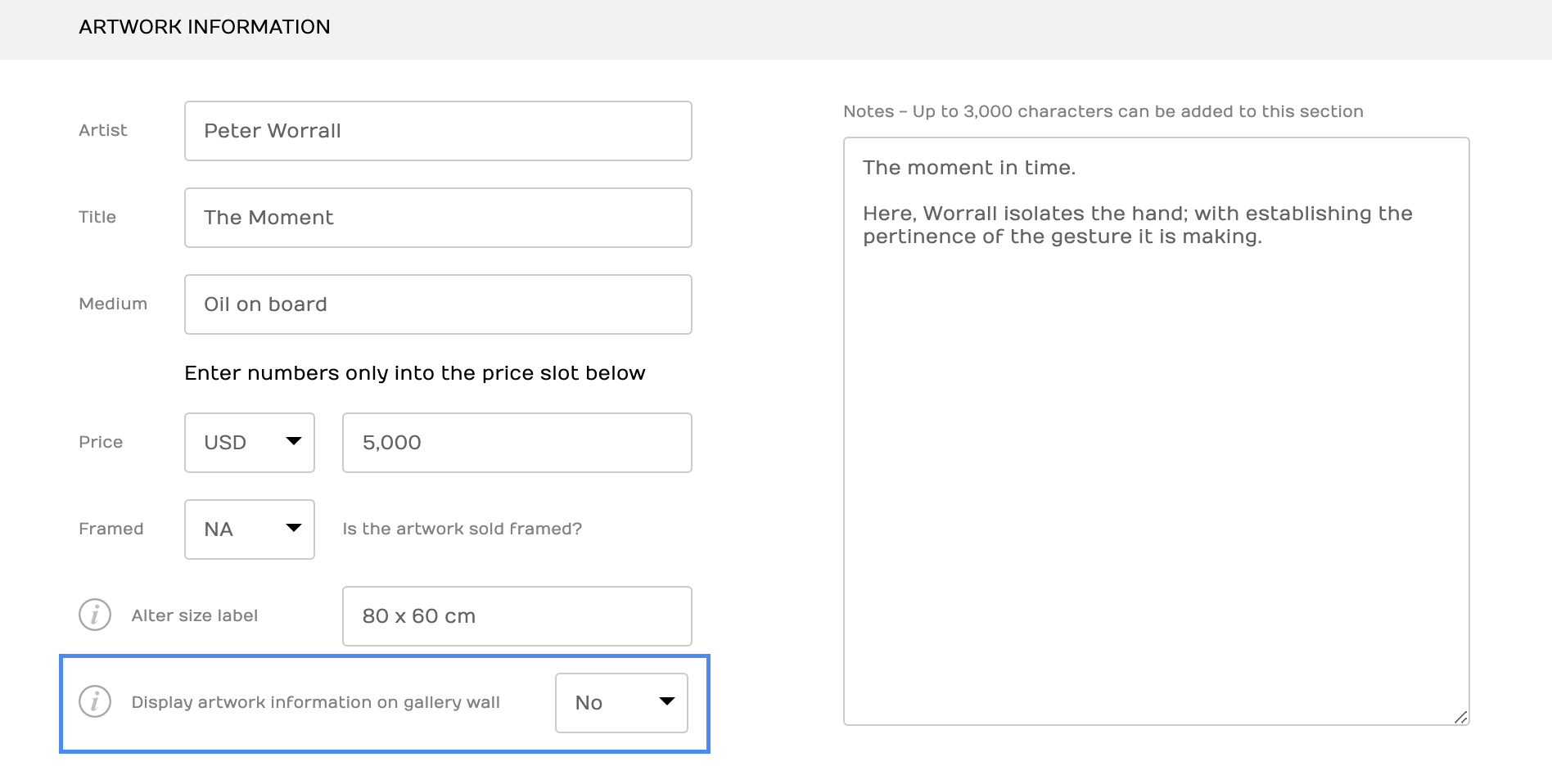Open the USD currency dropdown
This screenshot has height=784, width=1552.
250,443
